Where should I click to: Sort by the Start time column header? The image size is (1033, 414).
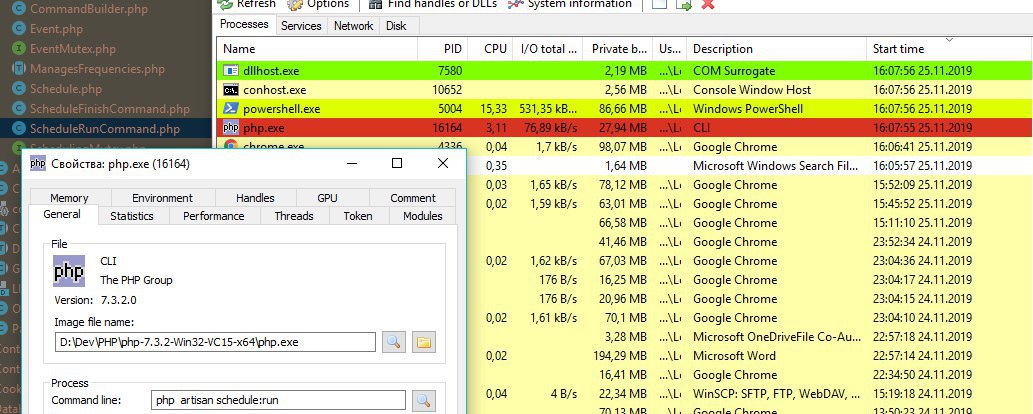click(x=949, y=49)
